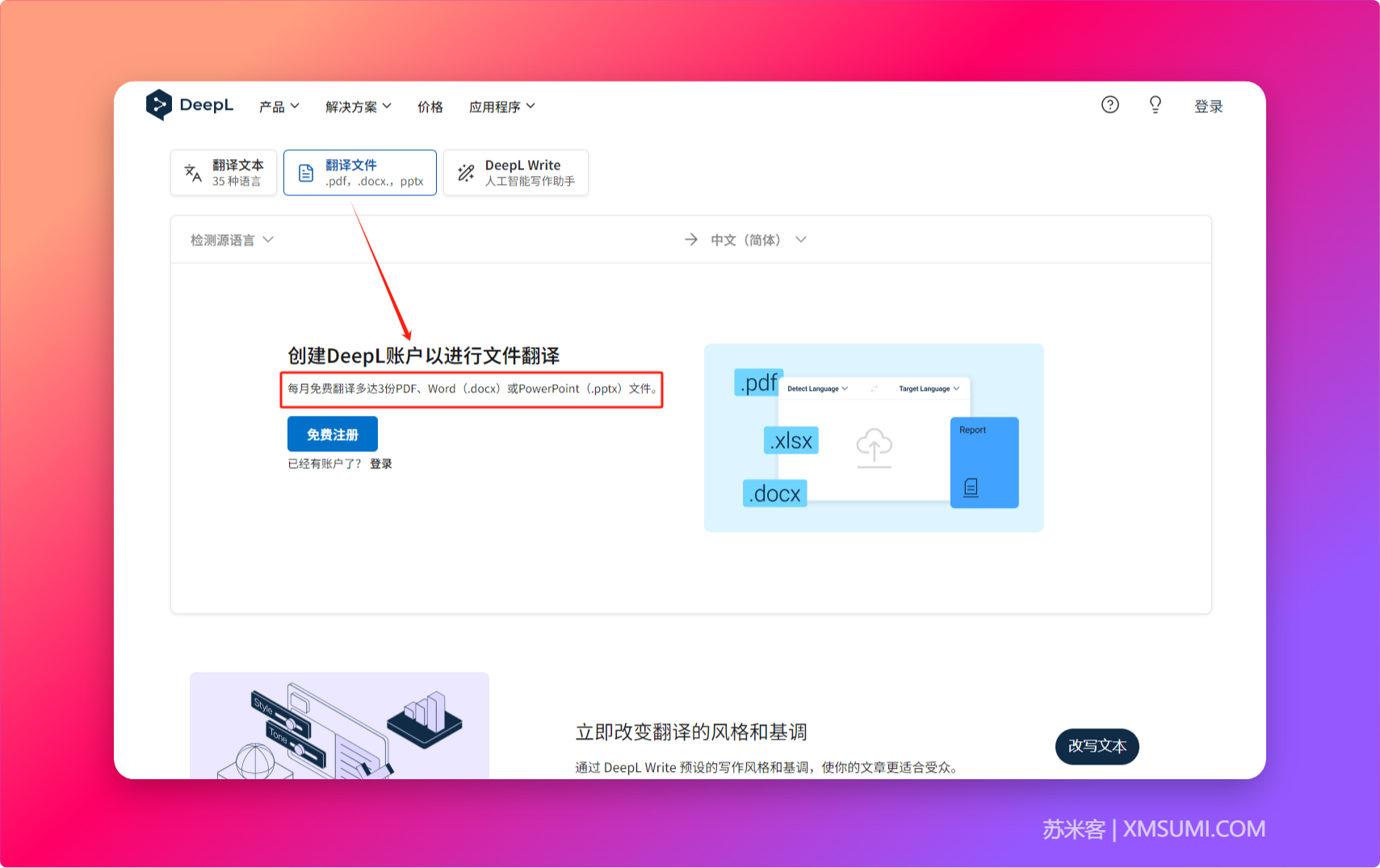Click the document icon in translate files tab

click(x=306, y=173)
